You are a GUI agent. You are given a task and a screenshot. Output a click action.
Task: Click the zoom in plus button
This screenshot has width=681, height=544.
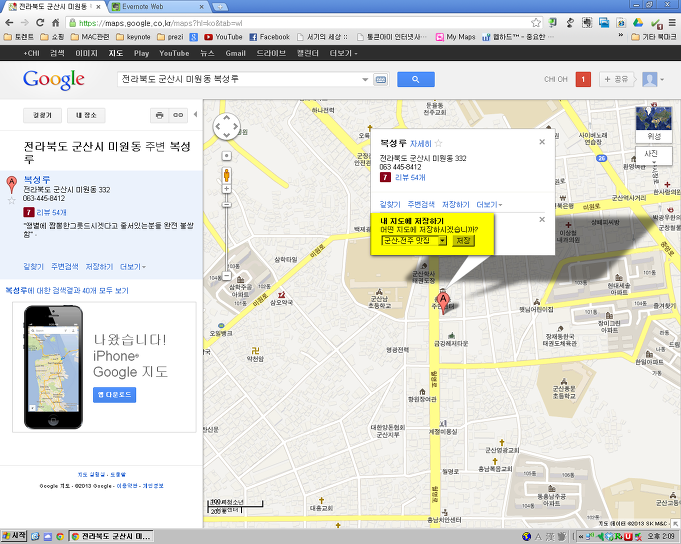[226, 189]
